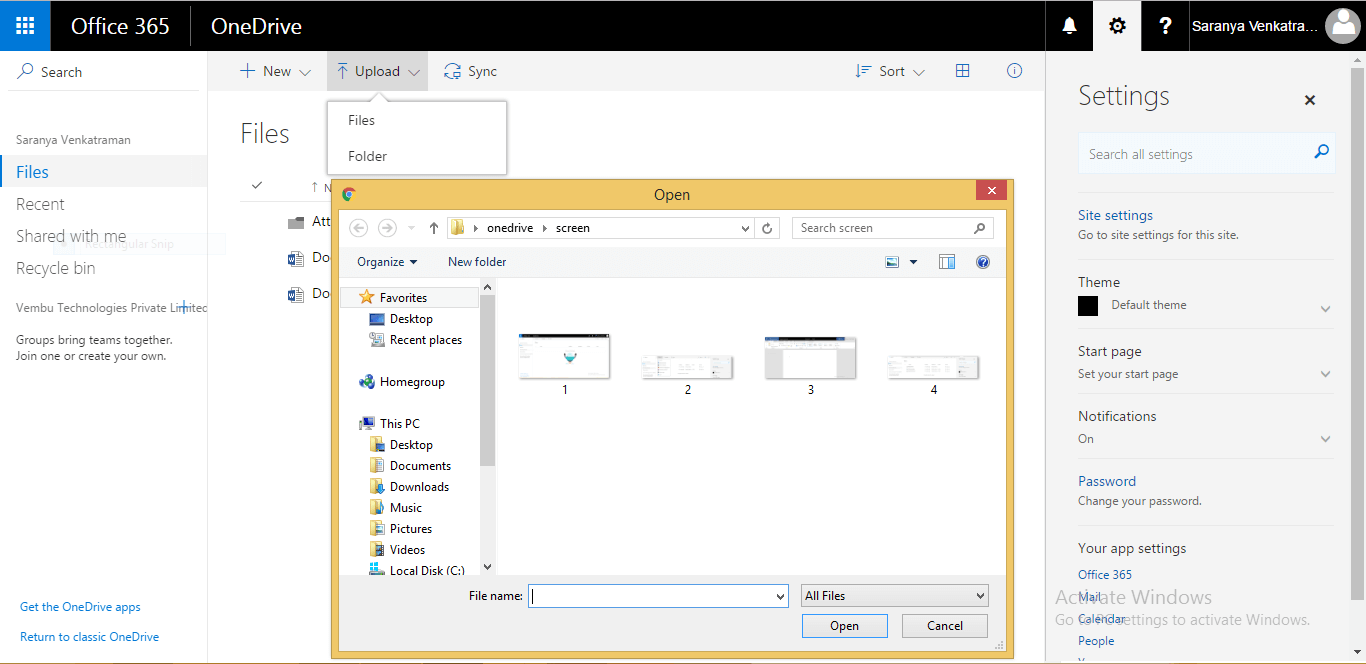
Task: Click the Sync toolbar button
Action: click(470, 71)
